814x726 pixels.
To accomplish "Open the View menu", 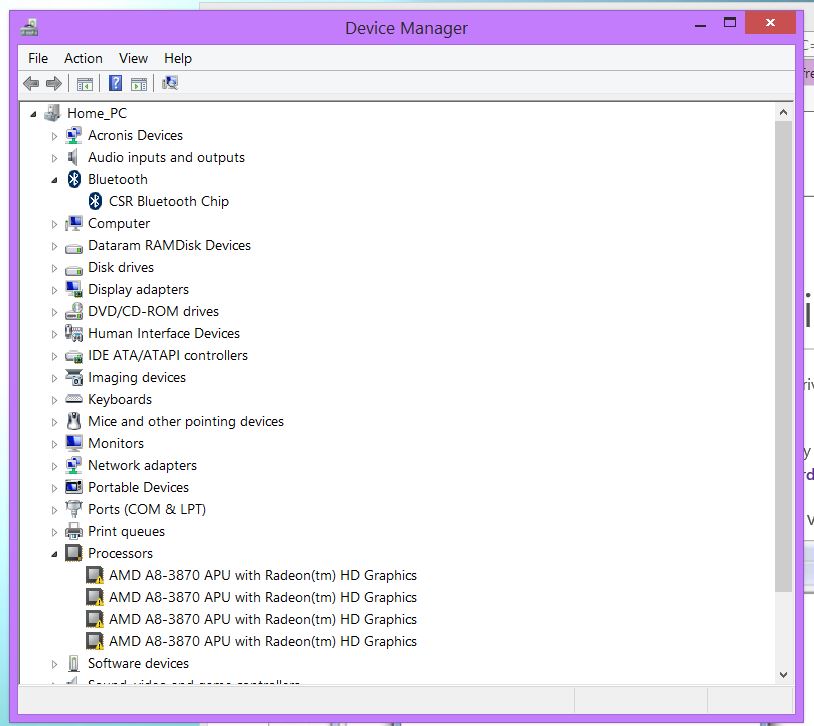I will pos(132,58).
